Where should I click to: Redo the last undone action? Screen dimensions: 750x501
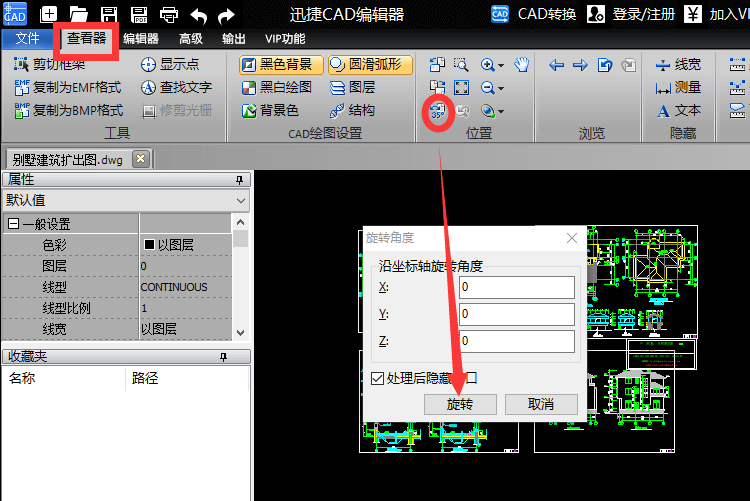tap(226, 15)
